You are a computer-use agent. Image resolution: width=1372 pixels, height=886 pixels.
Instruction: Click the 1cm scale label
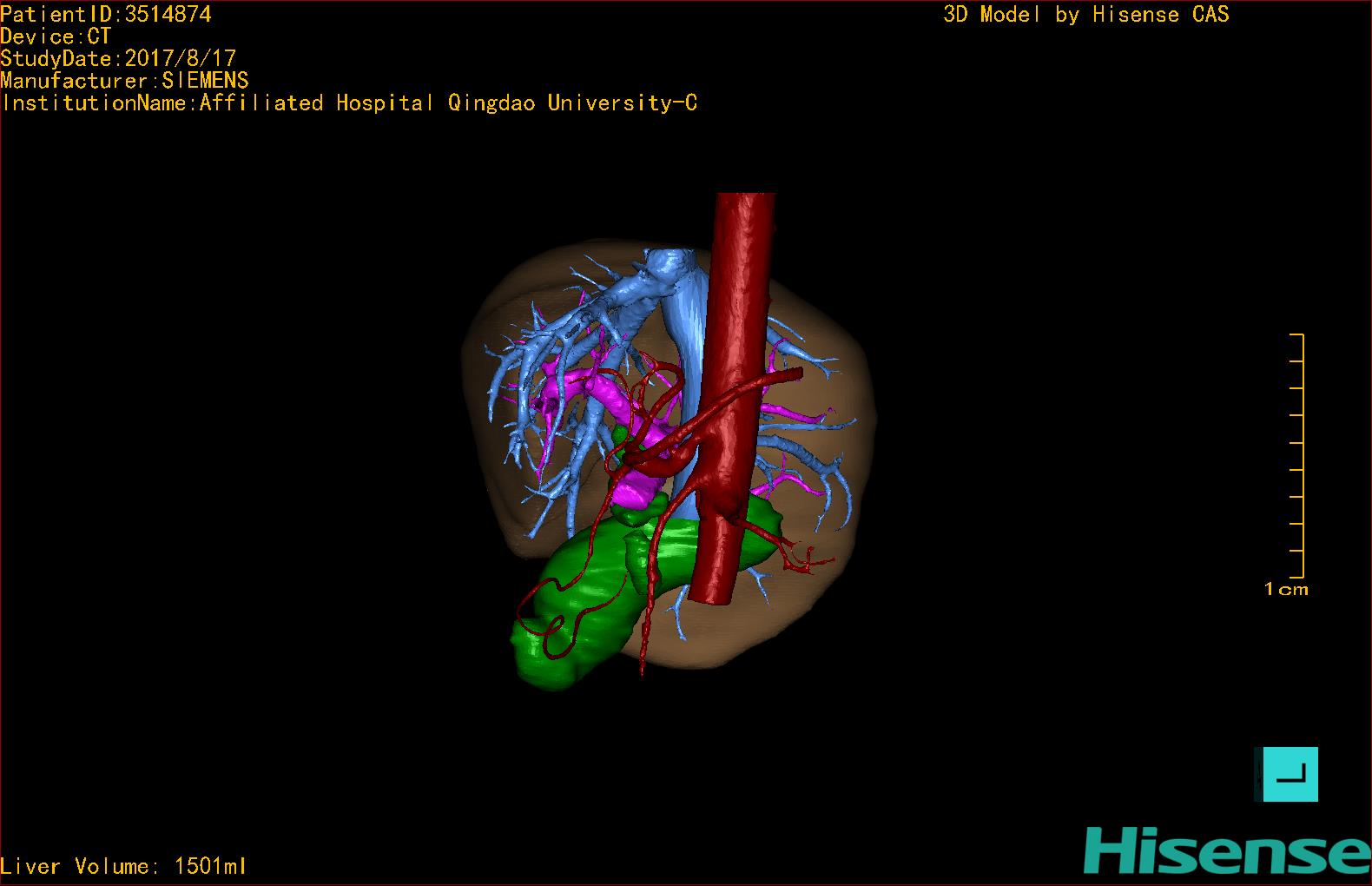point(1286,589)
